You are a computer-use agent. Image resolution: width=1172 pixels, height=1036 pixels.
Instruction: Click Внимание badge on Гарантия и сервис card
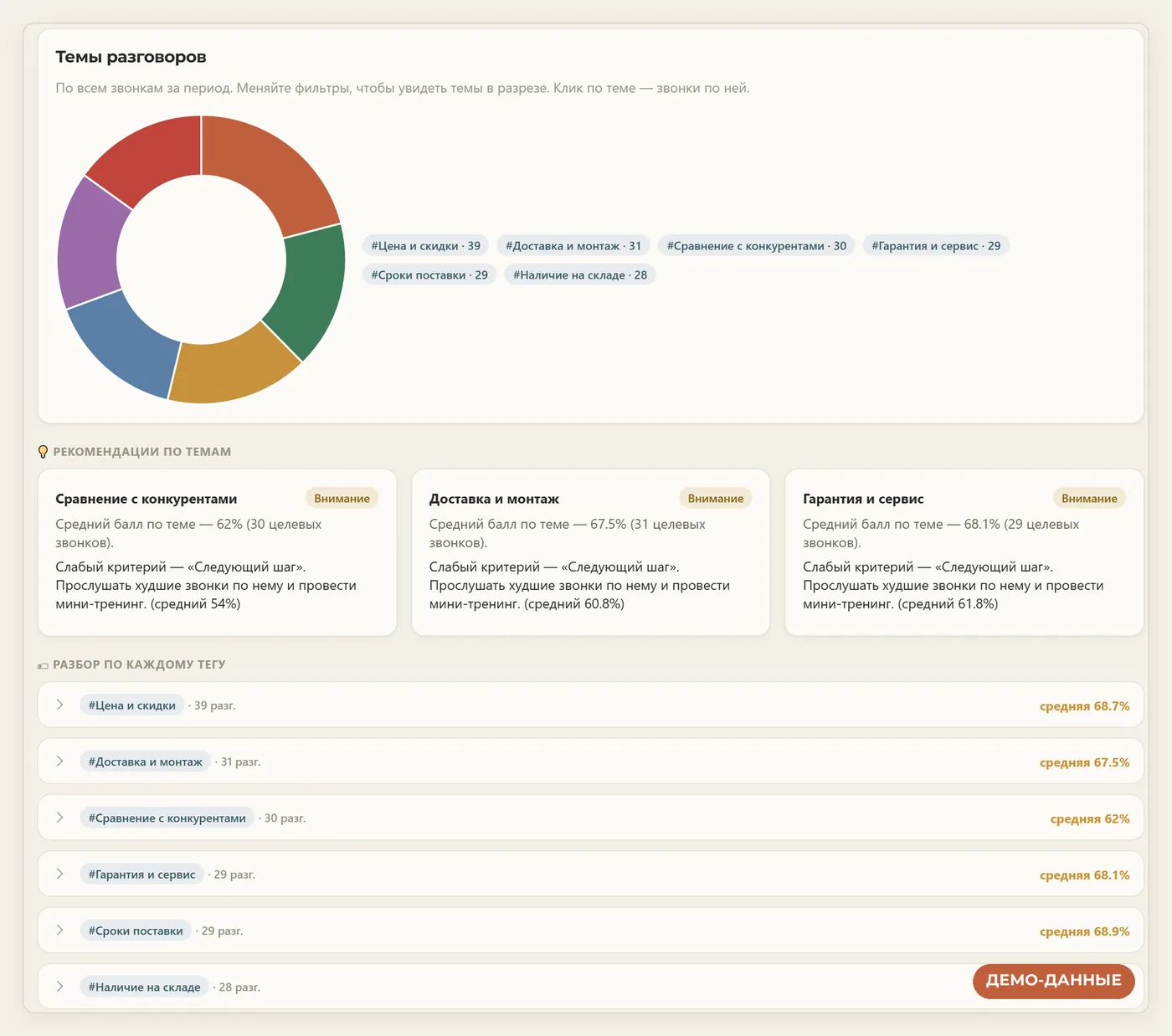1089,499
